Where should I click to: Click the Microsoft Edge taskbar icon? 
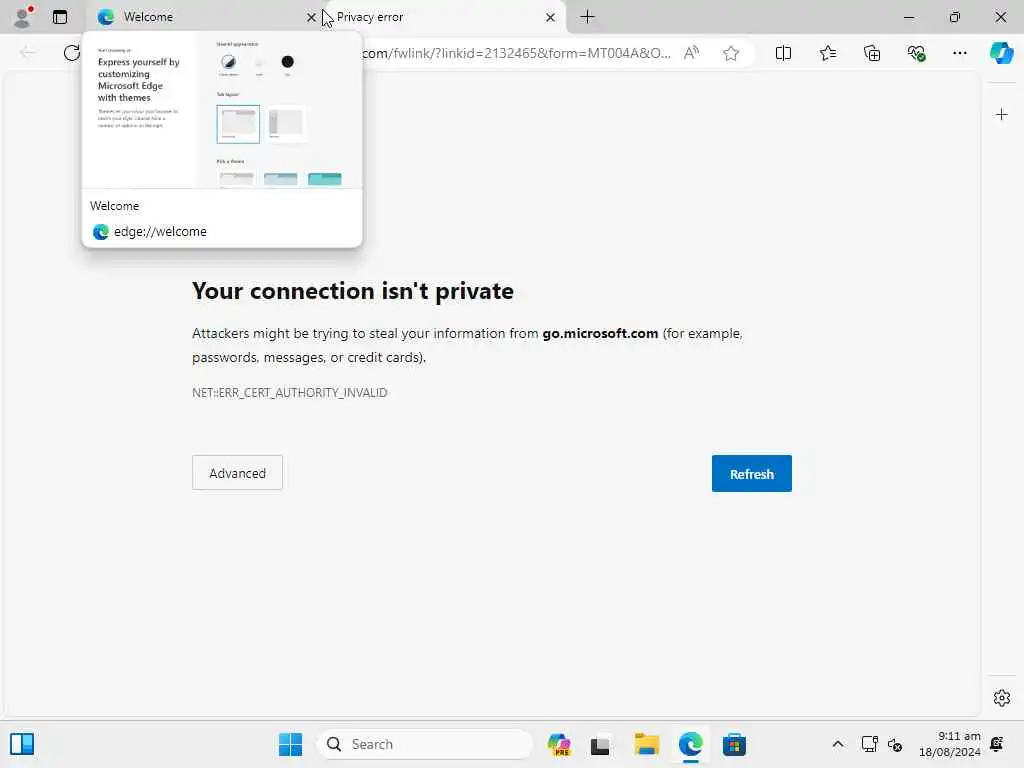tap(690, 744)
